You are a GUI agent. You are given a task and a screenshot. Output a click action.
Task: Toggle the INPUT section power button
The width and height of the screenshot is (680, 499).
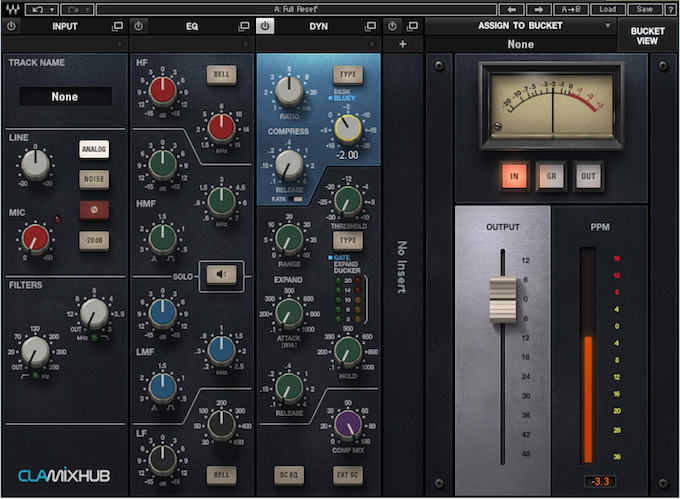pos(11,26)
